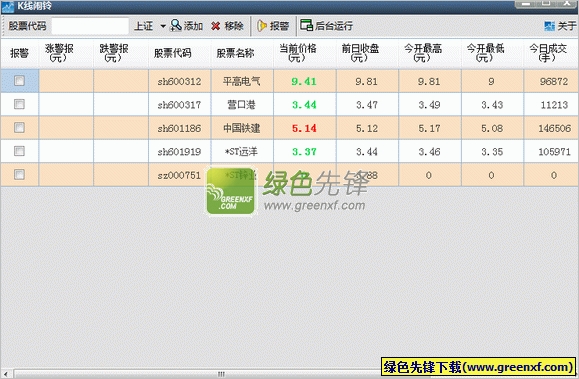This screenshot has width=579, height=379.
Task: Tick the alarm checkbox for sh600317
Action: point(19,104)
